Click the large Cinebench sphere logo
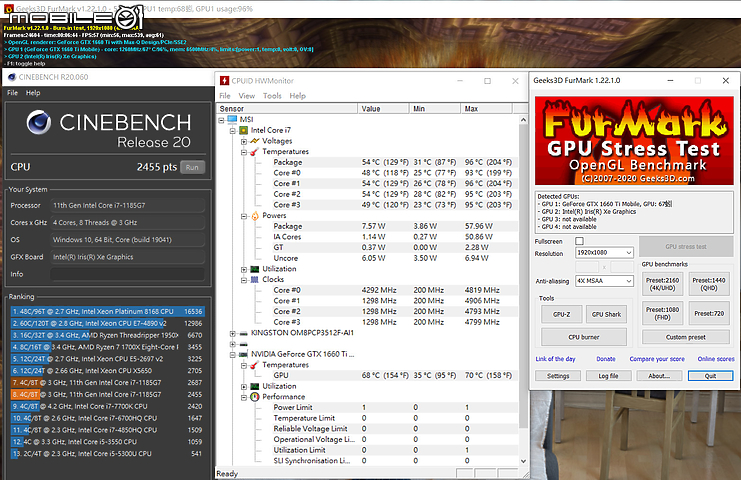This screenshot has width=741, height=480. click(39, 122)
